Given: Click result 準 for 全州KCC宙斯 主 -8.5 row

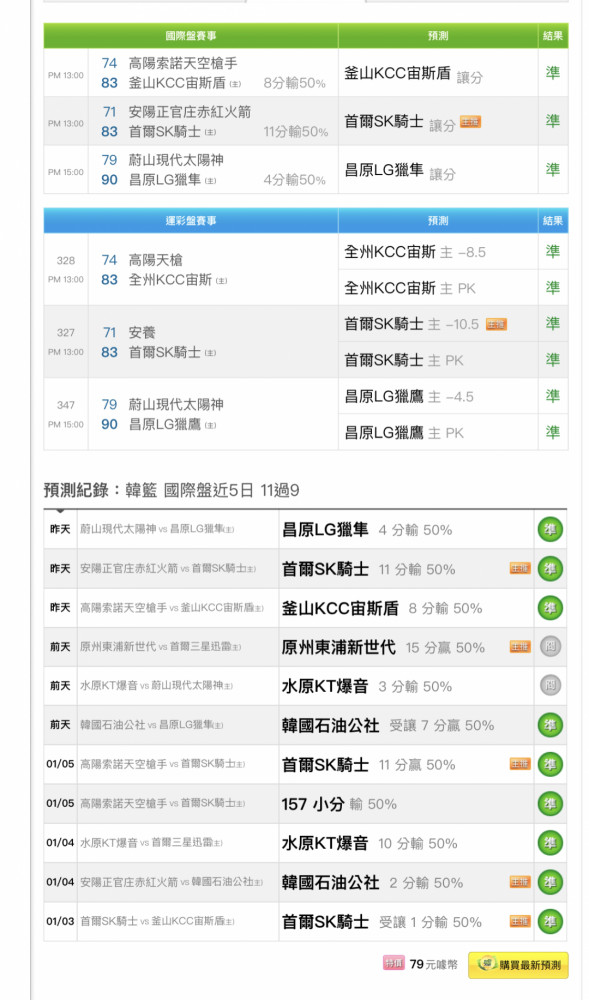Looking at the screenshot, I should click(553, 251).
